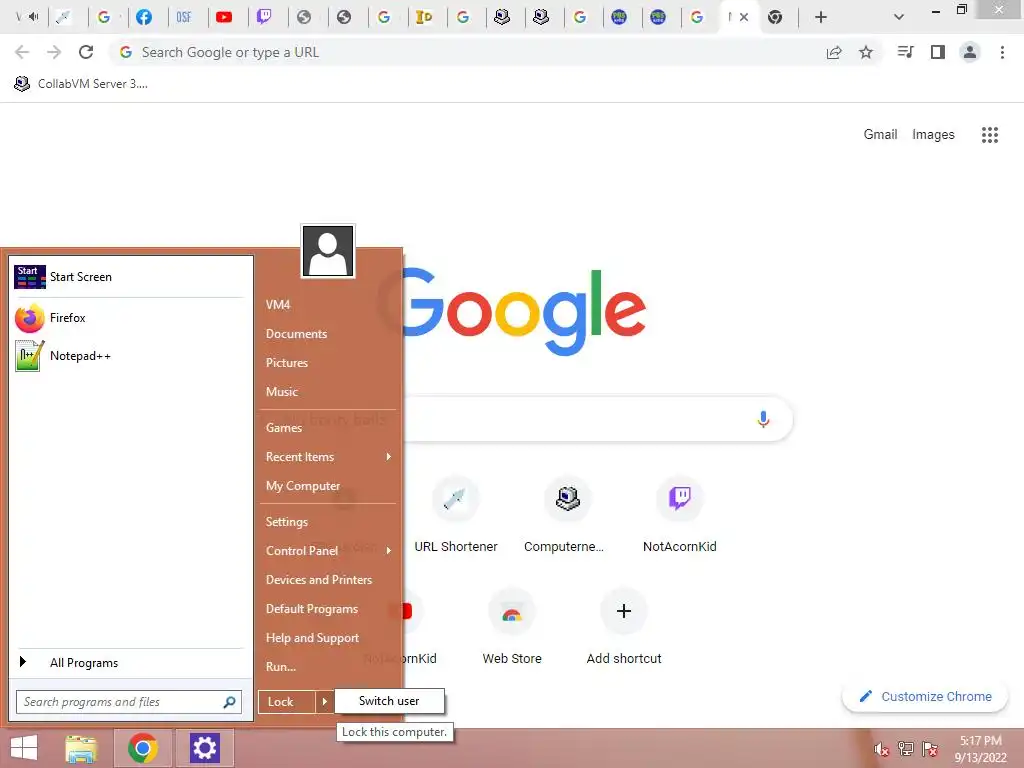Image resolution: width=1024 pixels, height=768 pixels.
Task: Open CollabVM Server bookmark
Action: click(x=81, y=84)
